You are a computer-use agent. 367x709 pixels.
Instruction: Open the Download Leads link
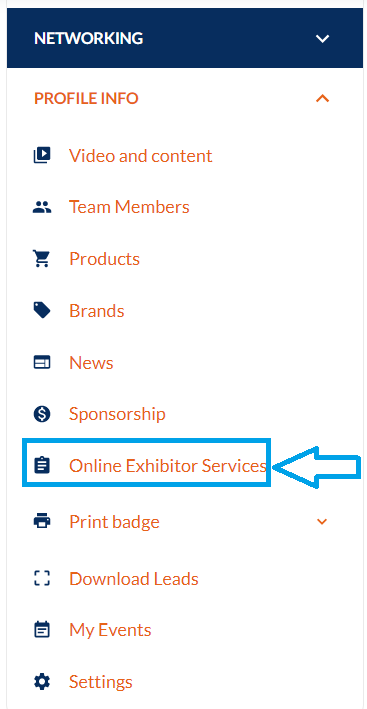(134, 579)
